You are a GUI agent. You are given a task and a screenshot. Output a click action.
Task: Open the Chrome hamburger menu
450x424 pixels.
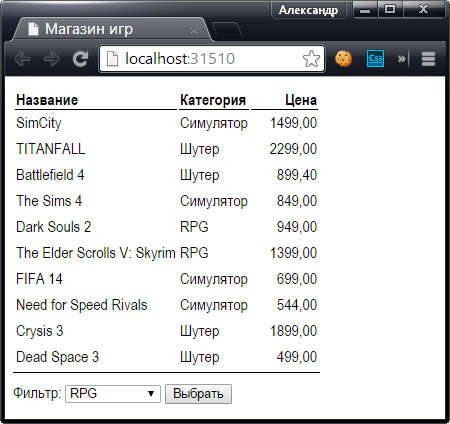click(x=428, y=59)
